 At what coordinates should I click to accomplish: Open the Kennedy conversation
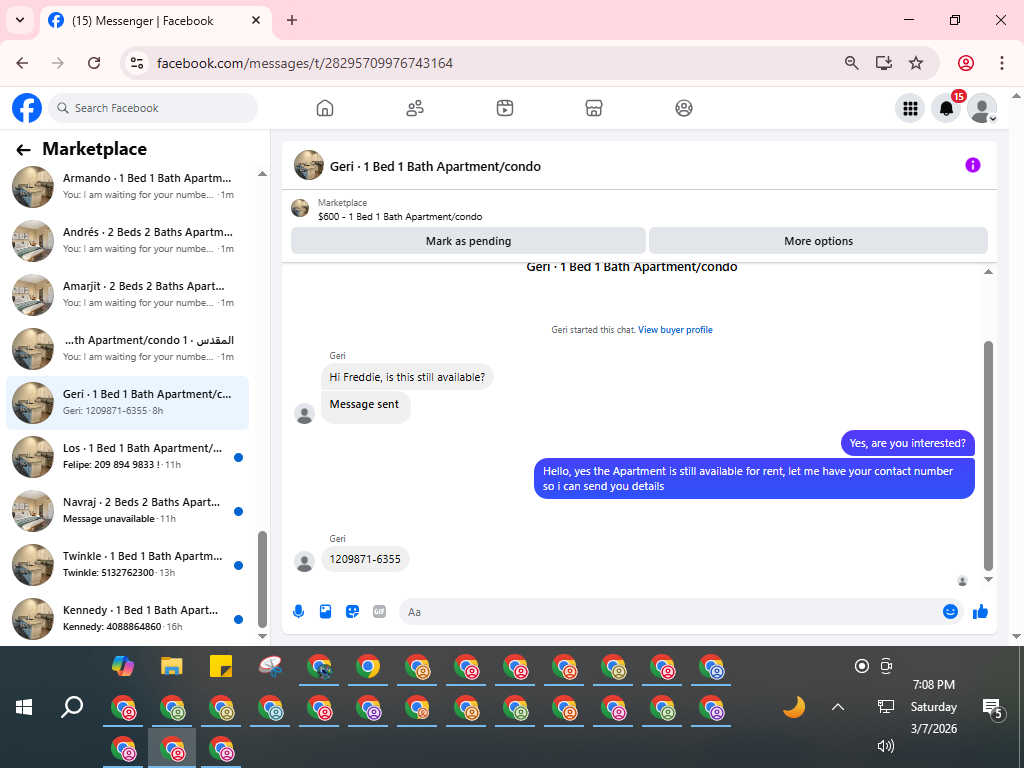tap(128, 618)
